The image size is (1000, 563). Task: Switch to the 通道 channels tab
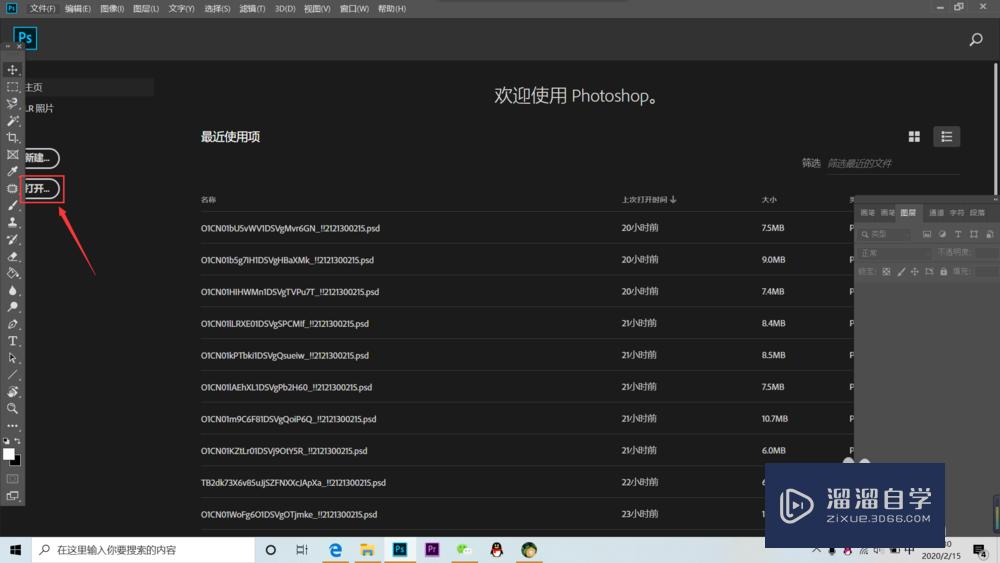tap(936, 212)
